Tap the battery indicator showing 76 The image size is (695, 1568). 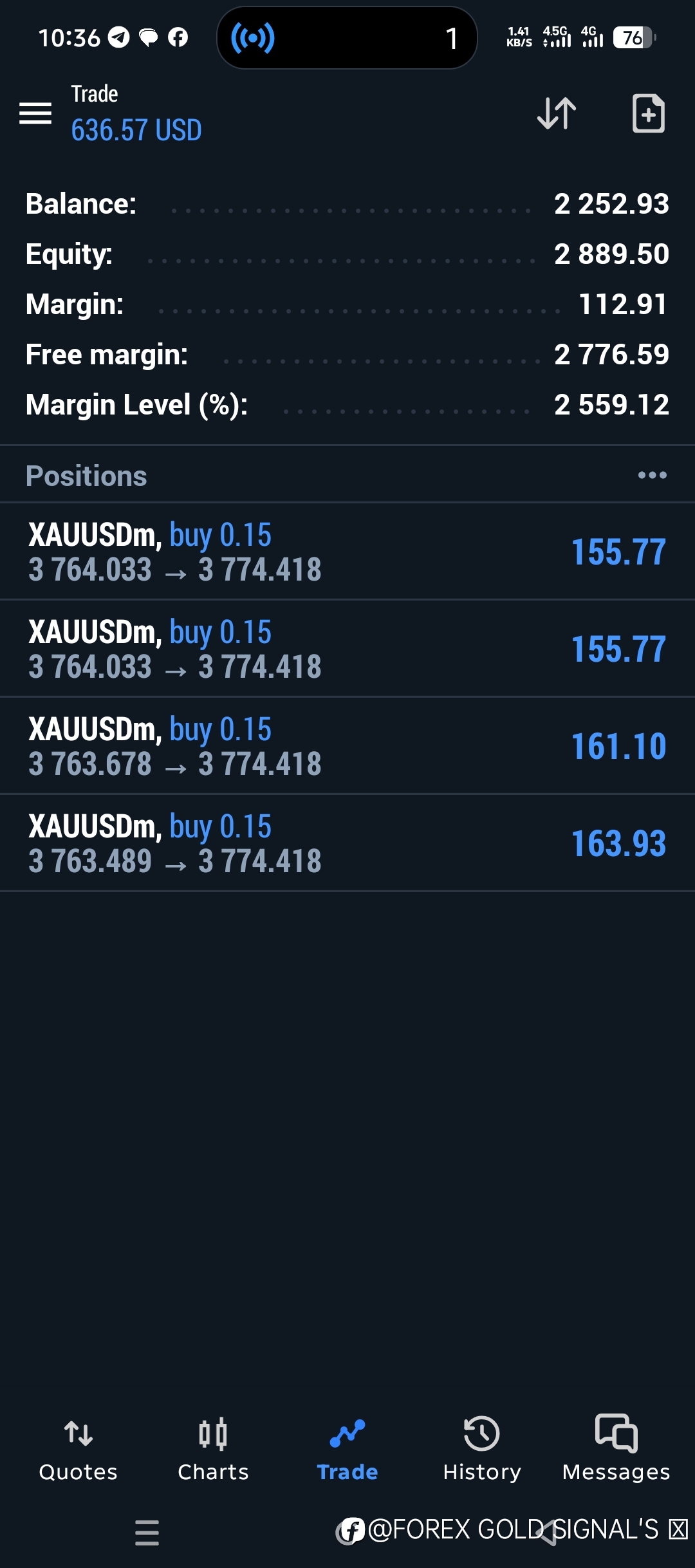[x=634, y=38]
